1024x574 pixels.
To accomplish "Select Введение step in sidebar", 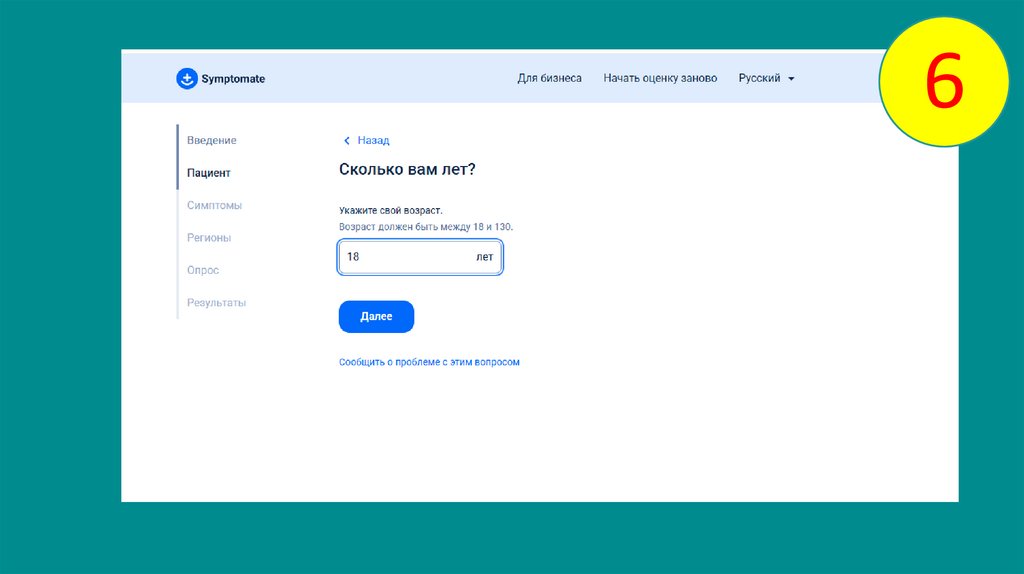I will 212,140.
